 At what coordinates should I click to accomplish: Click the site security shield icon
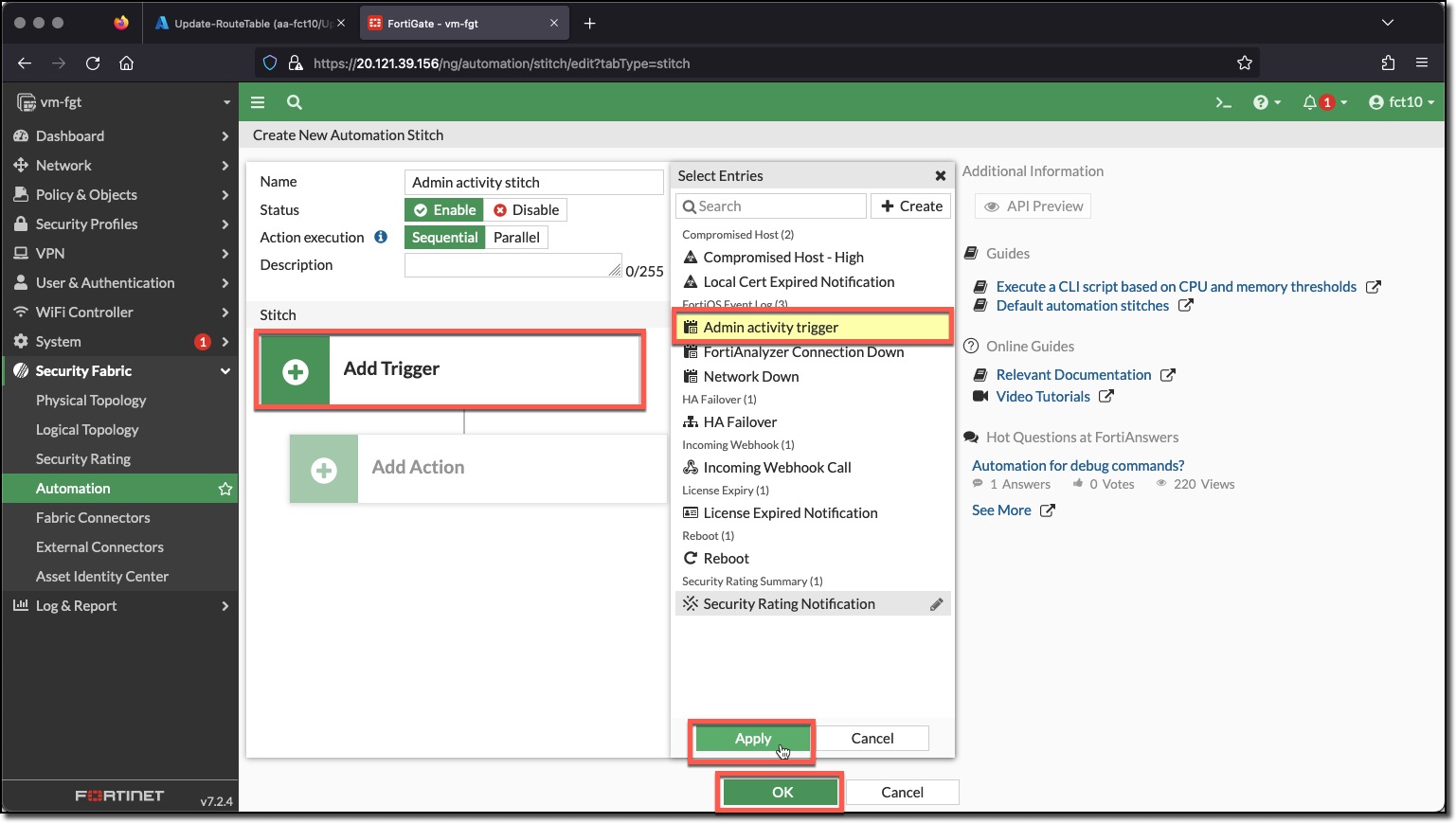click(270, 63)
